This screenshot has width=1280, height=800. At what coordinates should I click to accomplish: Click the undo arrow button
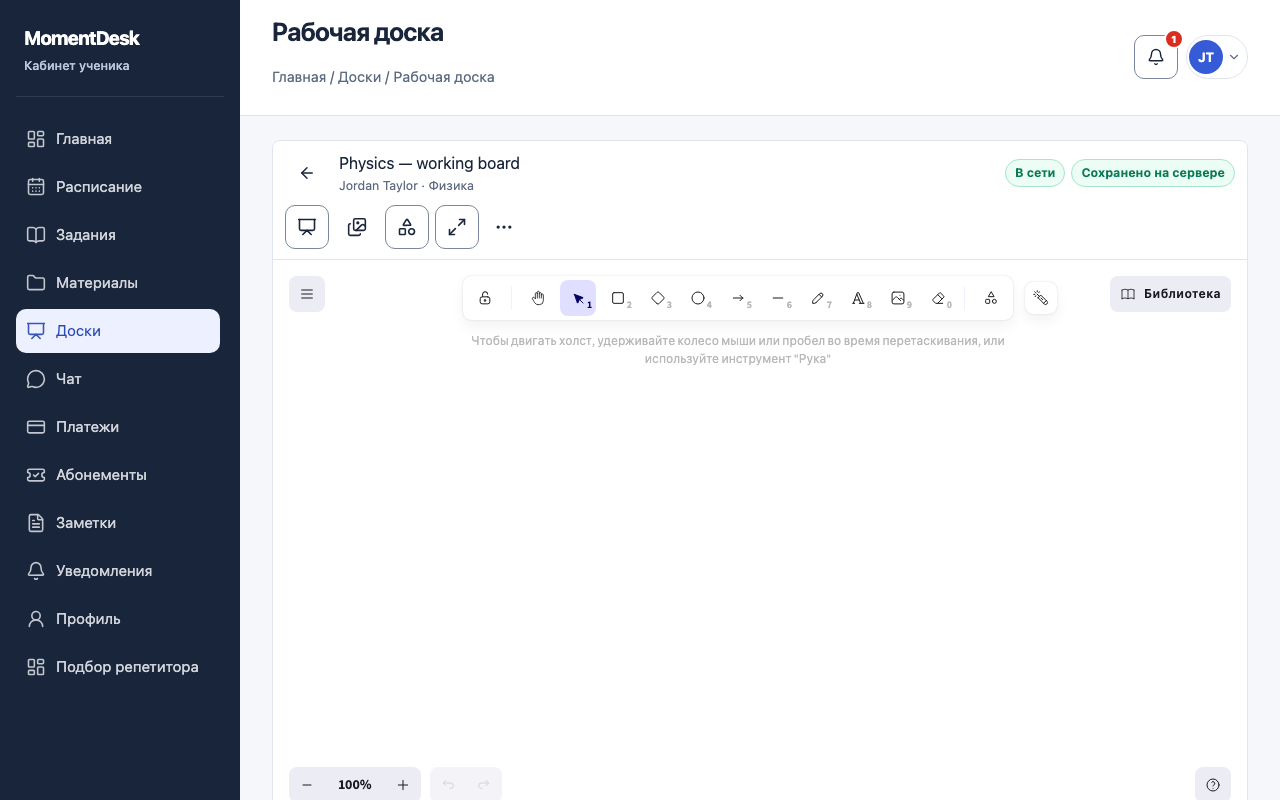(448, 785)
